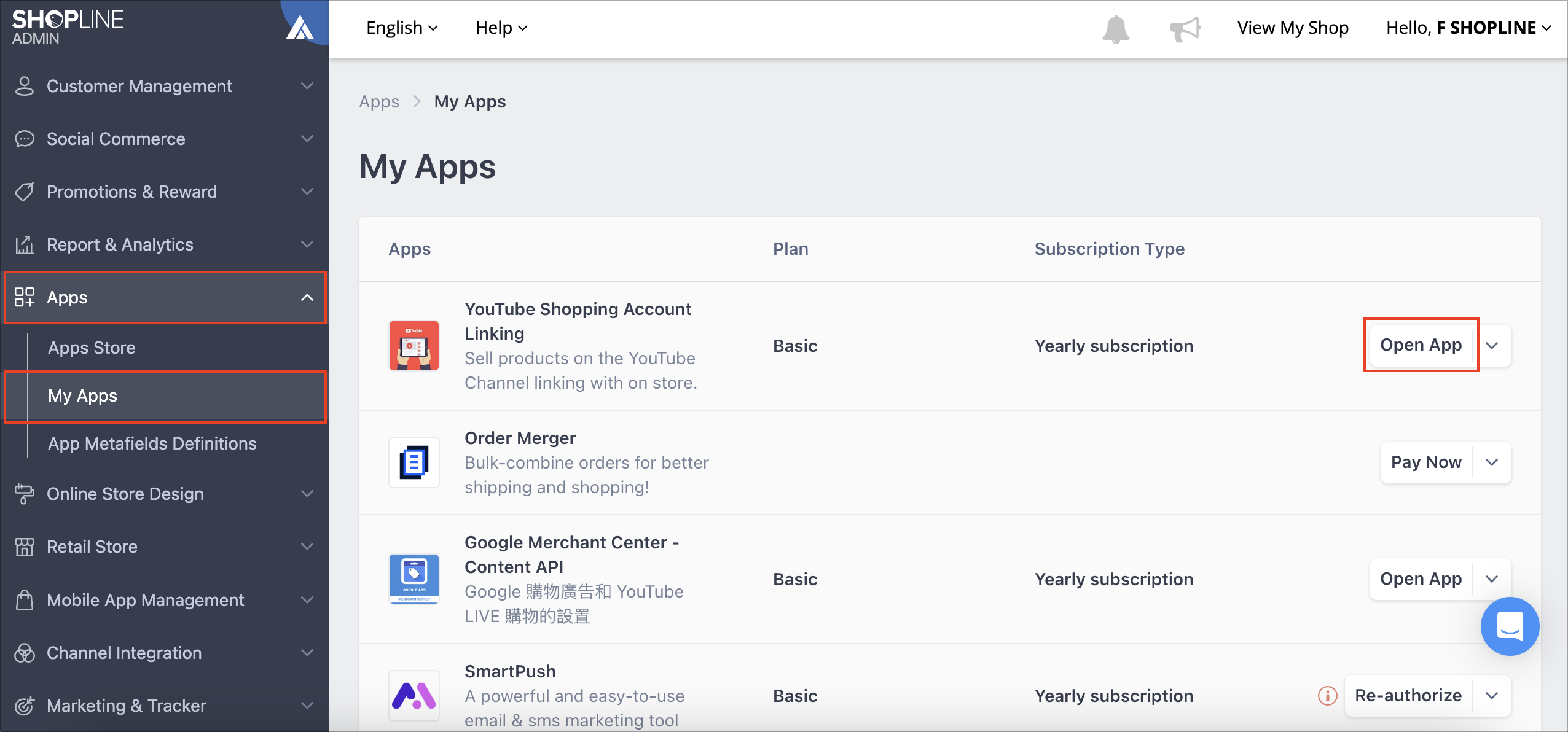Open dropdown arrow beside Google Merchant Open App
This screenshot has height=732, width=1568.
coord(1492,579)
